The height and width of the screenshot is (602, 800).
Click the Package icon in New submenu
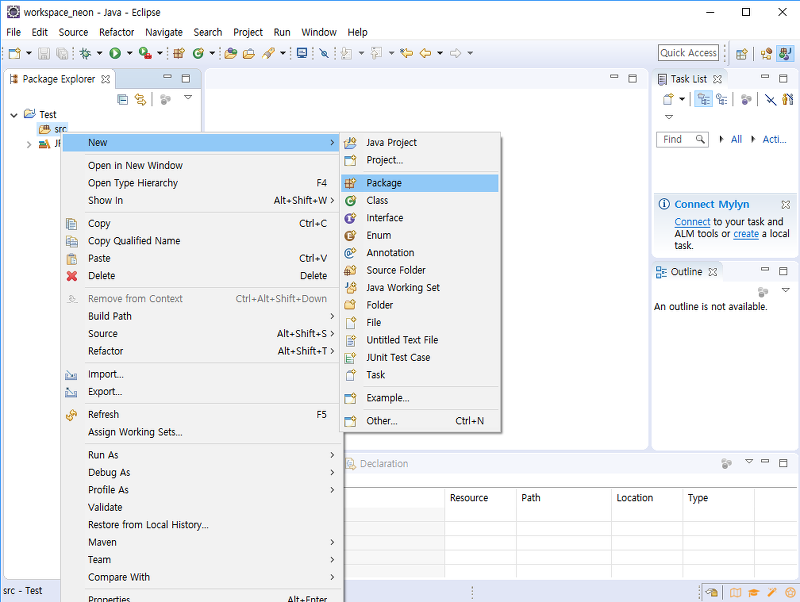[350, 183]
